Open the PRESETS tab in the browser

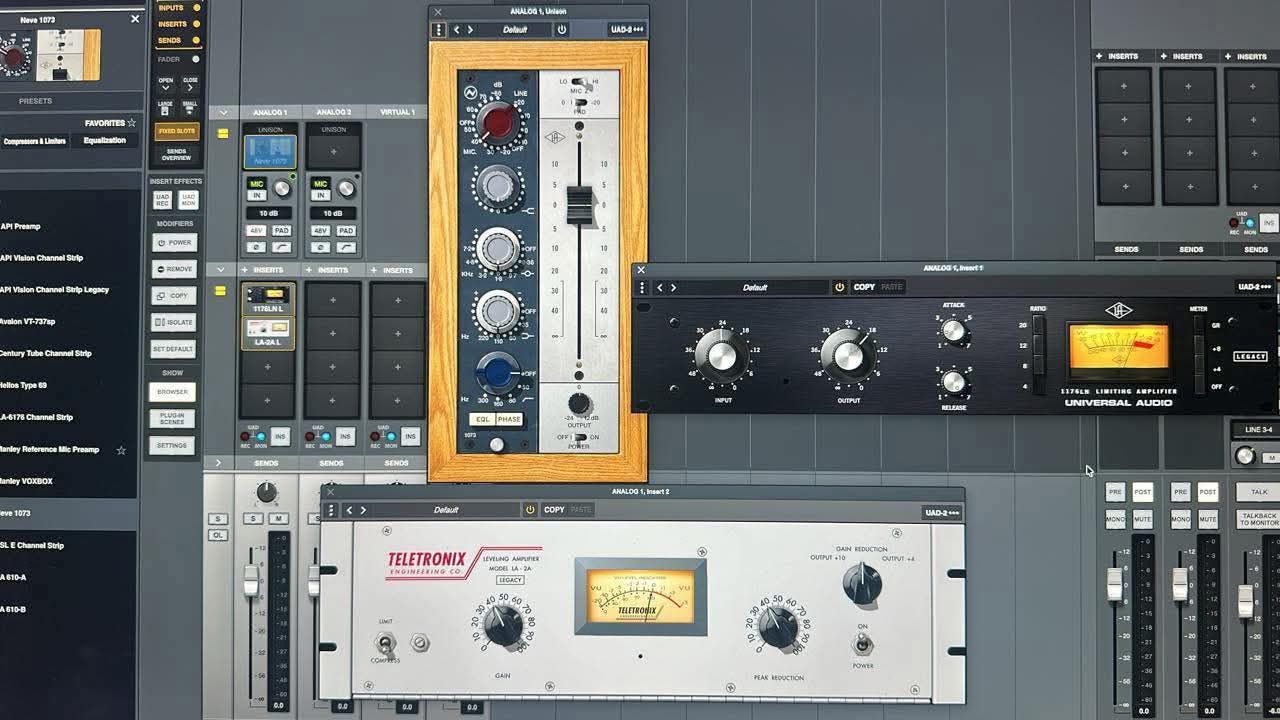tap(36, 101)
